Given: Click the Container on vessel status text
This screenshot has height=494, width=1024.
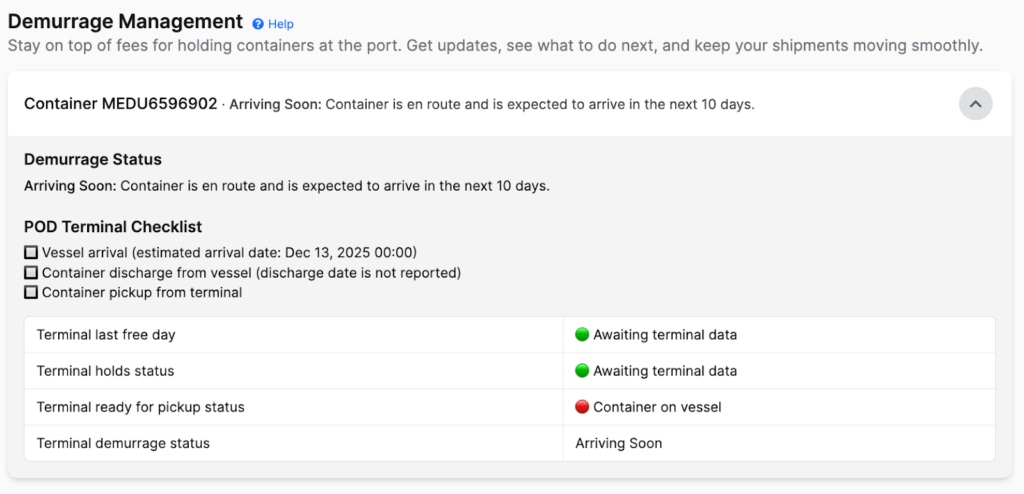Looking at the screenshot, I should (x=657, y=407).
